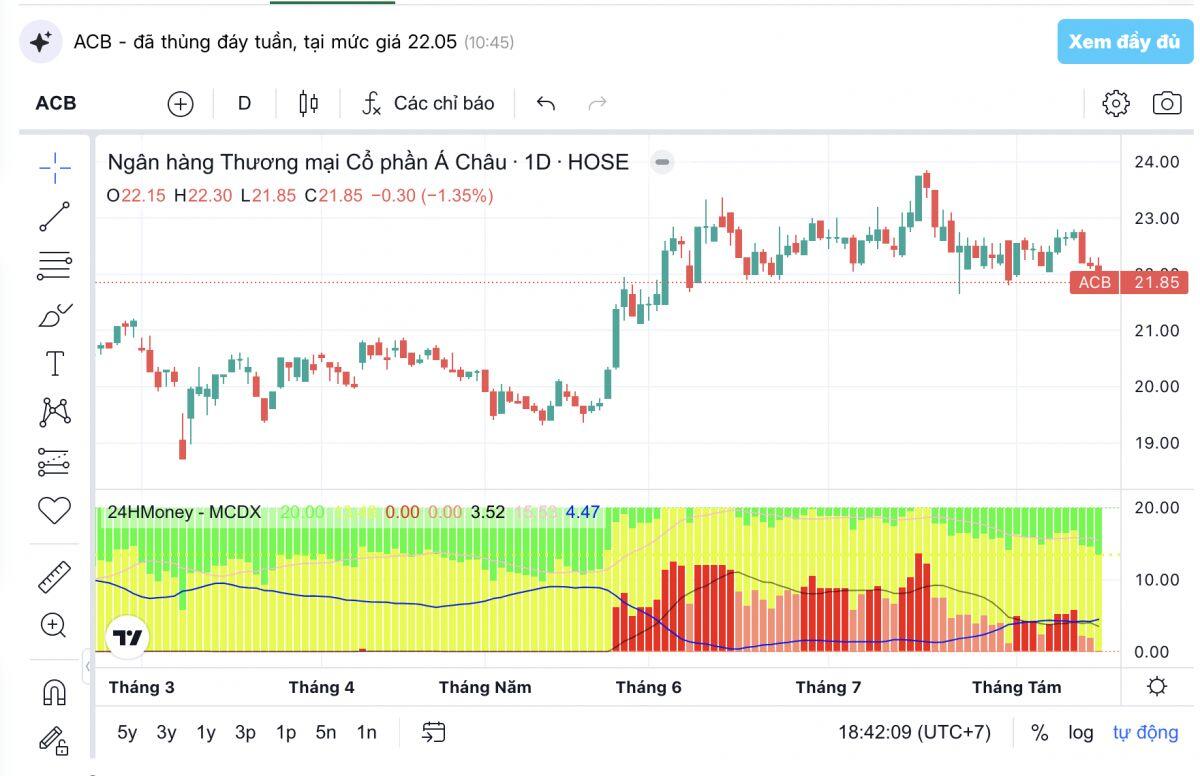The image size is (1200, 776).
Task: Activate the zoom in tool
Action: (x=54, y=626)
